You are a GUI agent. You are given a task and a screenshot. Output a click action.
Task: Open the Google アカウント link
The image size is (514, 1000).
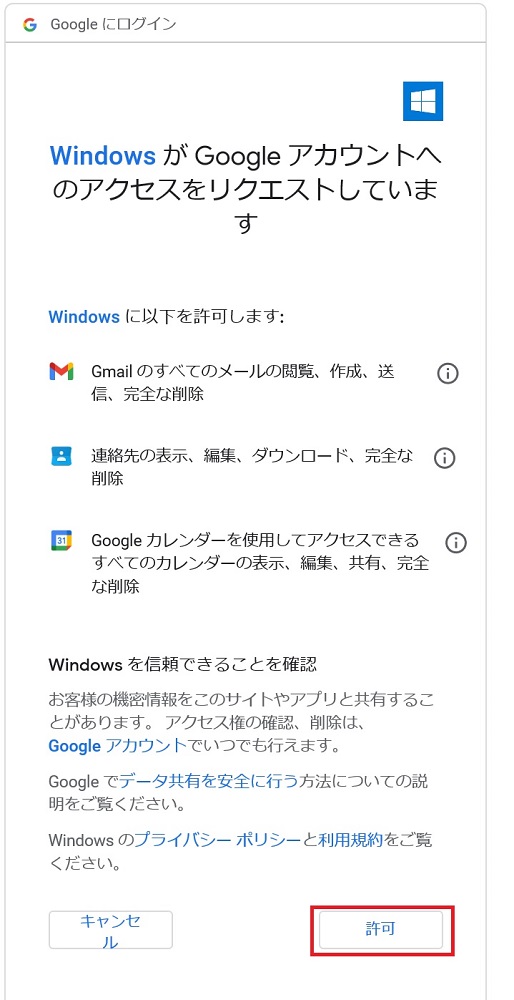(x=118, y=746)
